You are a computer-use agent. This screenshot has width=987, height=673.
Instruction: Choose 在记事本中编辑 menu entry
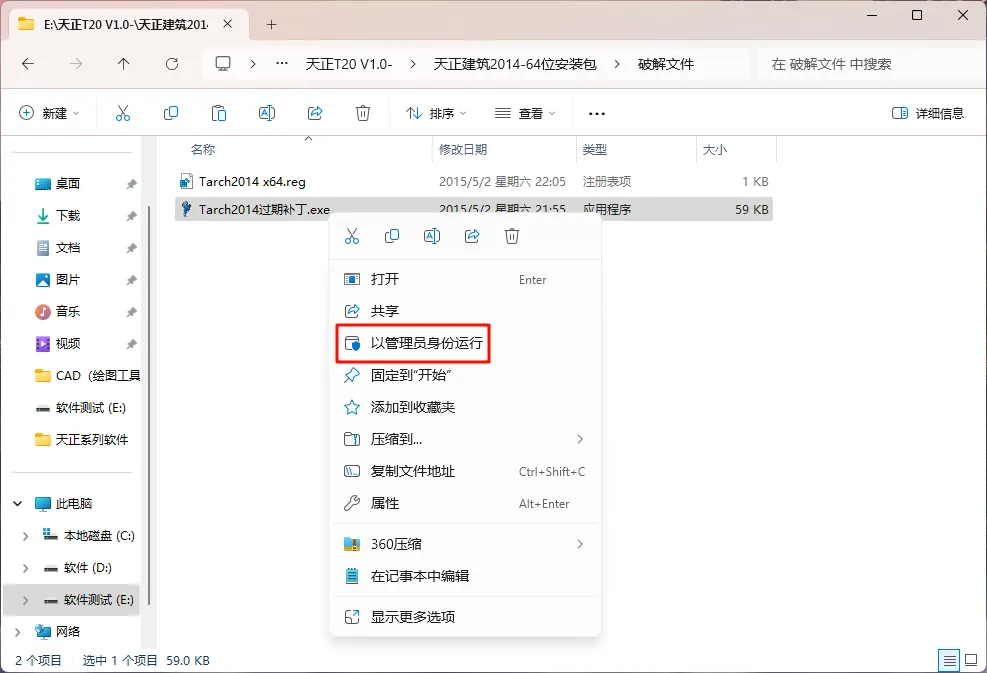[x=465, y=576]
